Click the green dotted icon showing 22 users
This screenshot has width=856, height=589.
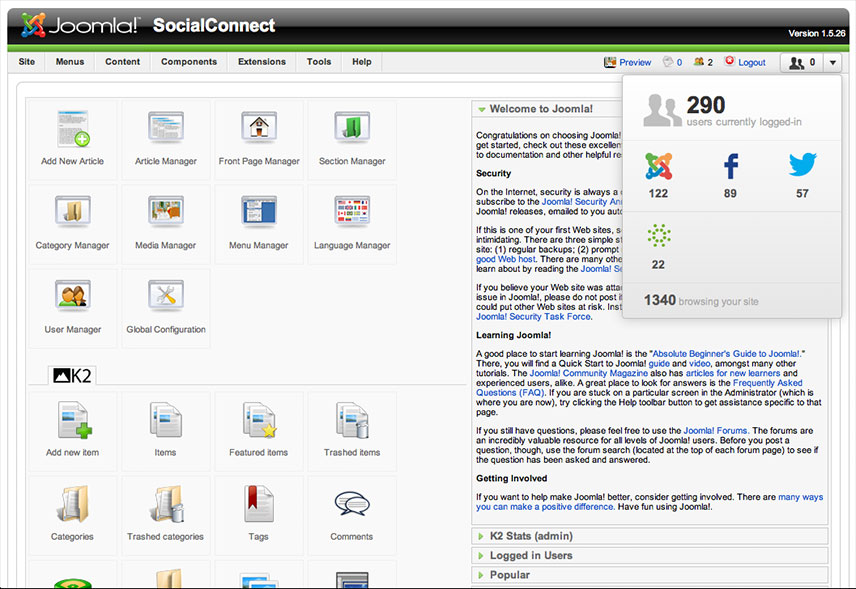tap(659, 236)
